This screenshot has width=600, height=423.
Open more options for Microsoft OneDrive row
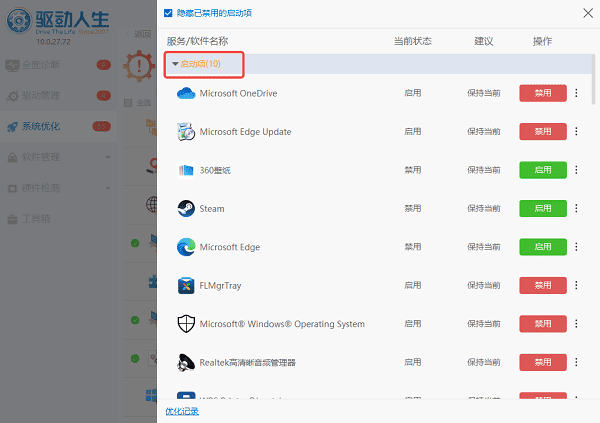(x=576, y=93)
